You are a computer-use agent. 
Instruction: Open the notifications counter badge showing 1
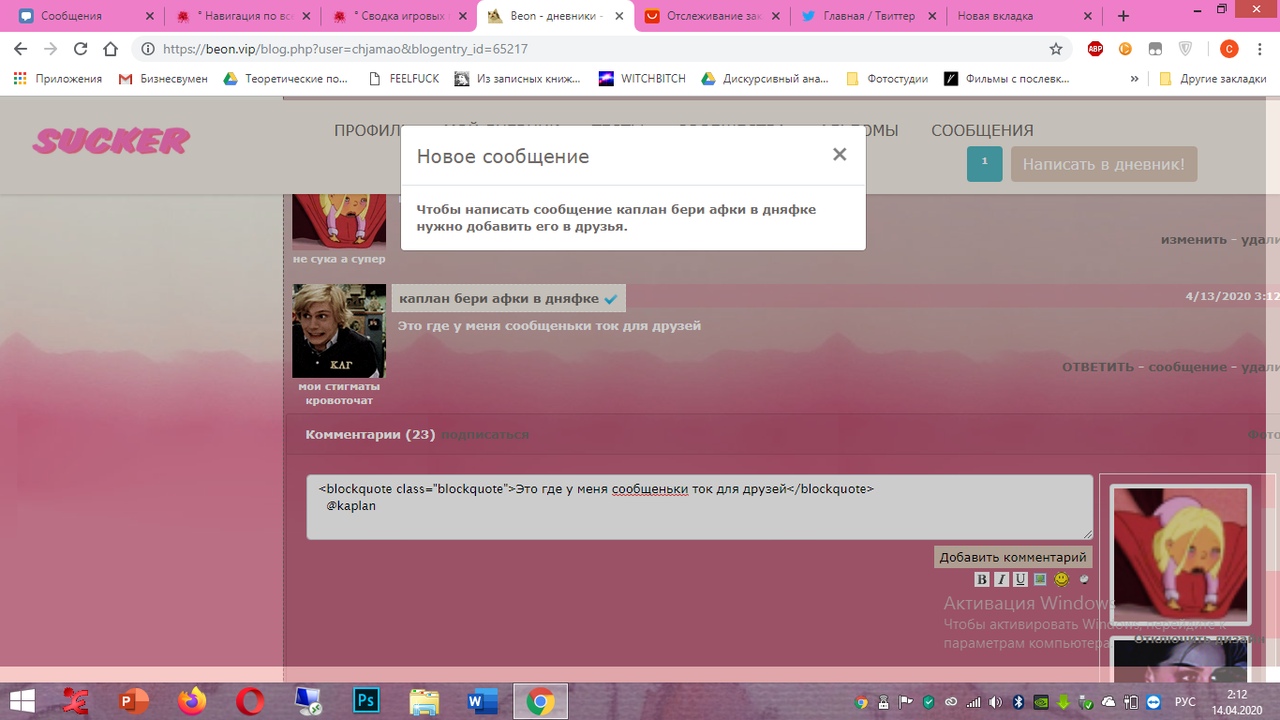point(984,164)
